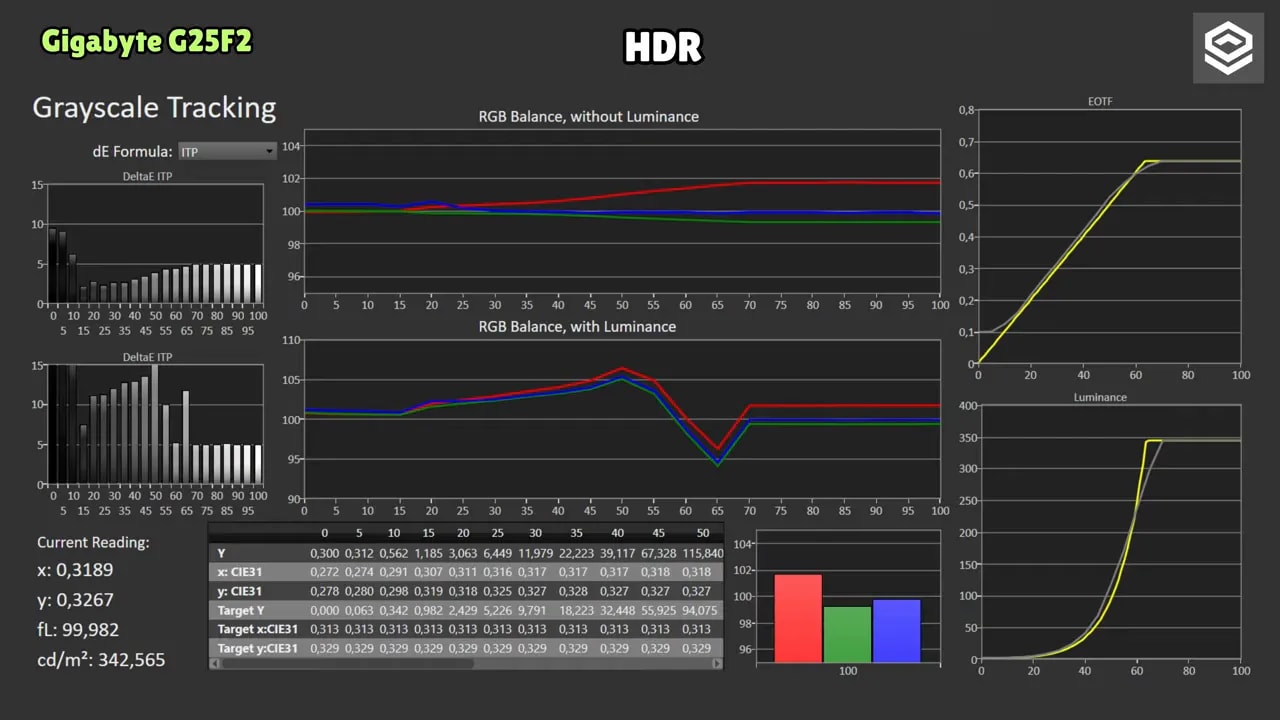Screen dimensions: 1280x720
Task: Click the y: CIE31 value 0,278
Action: [x=324, y=591]
